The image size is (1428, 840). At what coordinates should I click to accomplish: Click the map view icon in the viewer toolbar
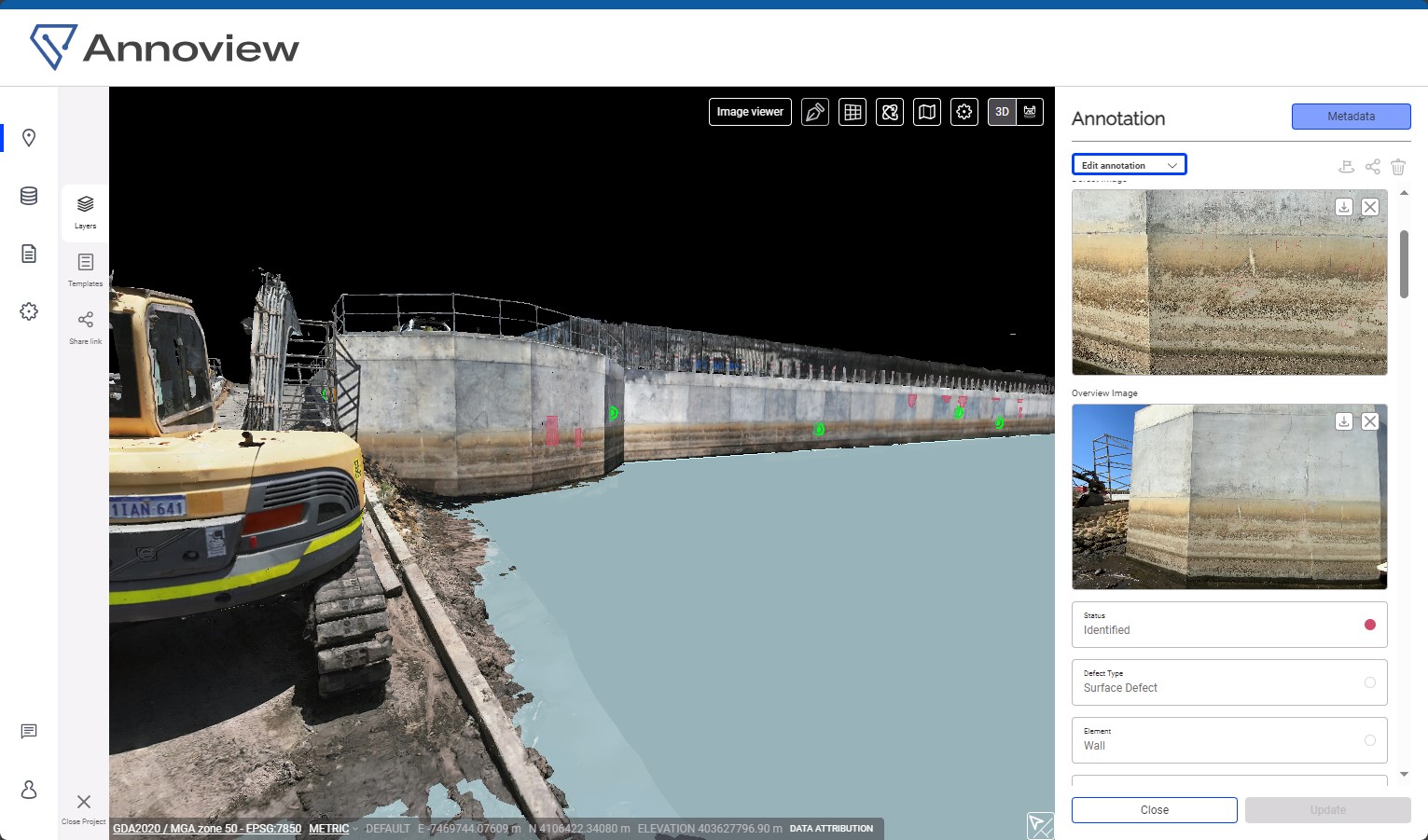pos(927,112)
